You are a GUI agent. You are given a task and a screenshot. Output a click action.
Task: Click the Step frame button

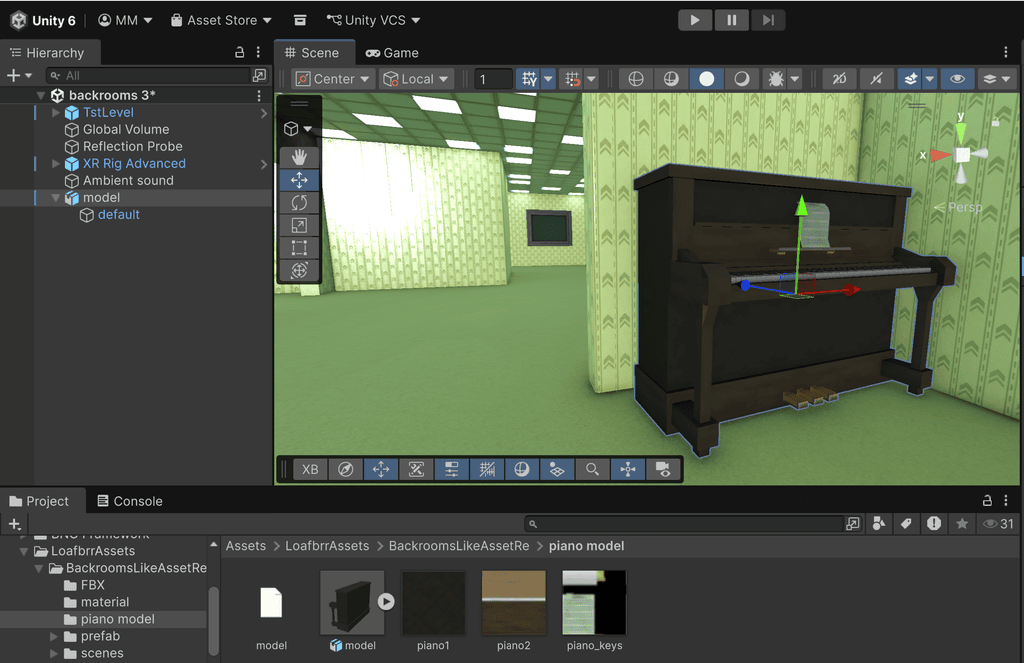point(768,20)
